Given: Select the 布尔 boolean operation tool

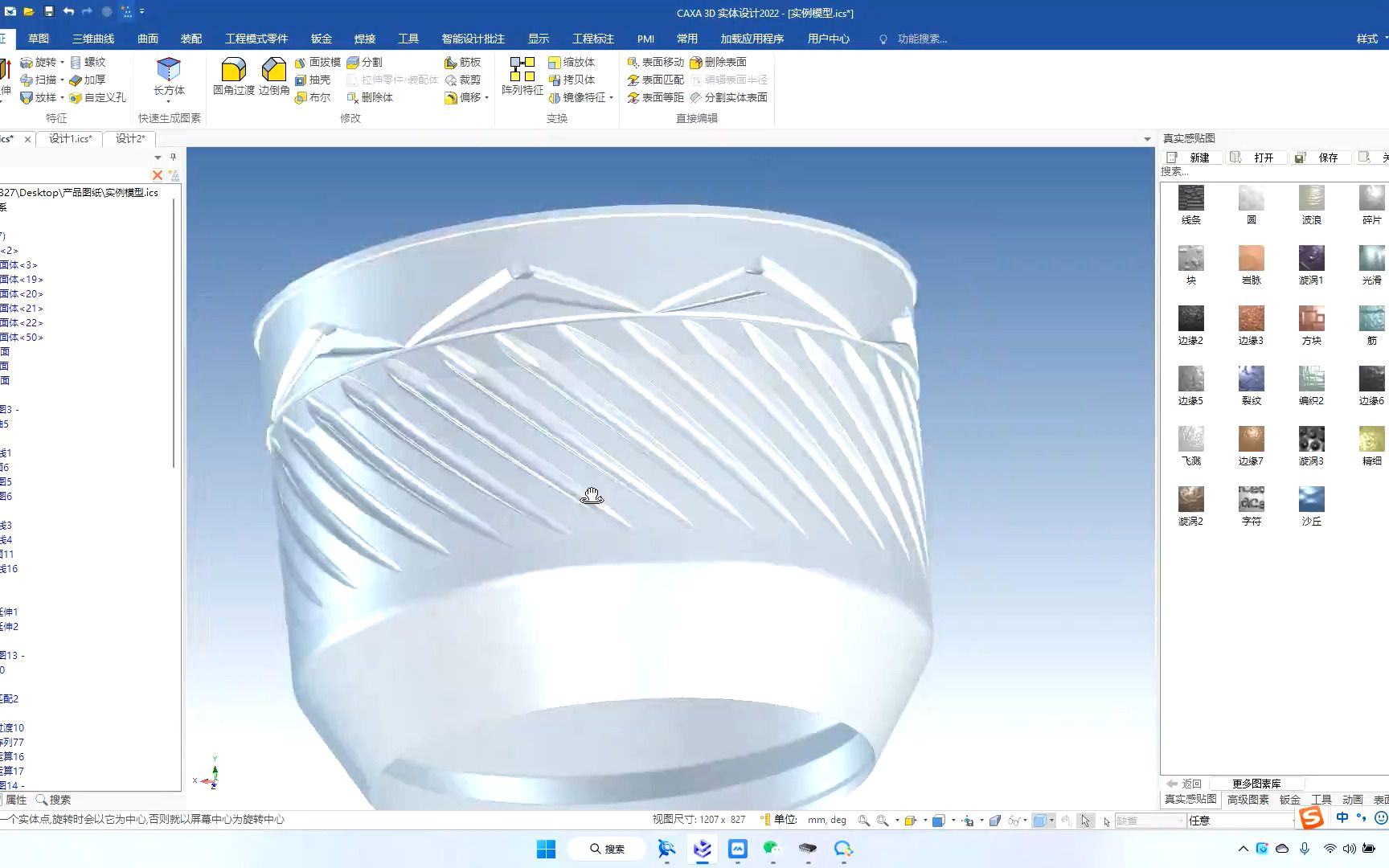Looking at the screenshot, I should 313,97.
